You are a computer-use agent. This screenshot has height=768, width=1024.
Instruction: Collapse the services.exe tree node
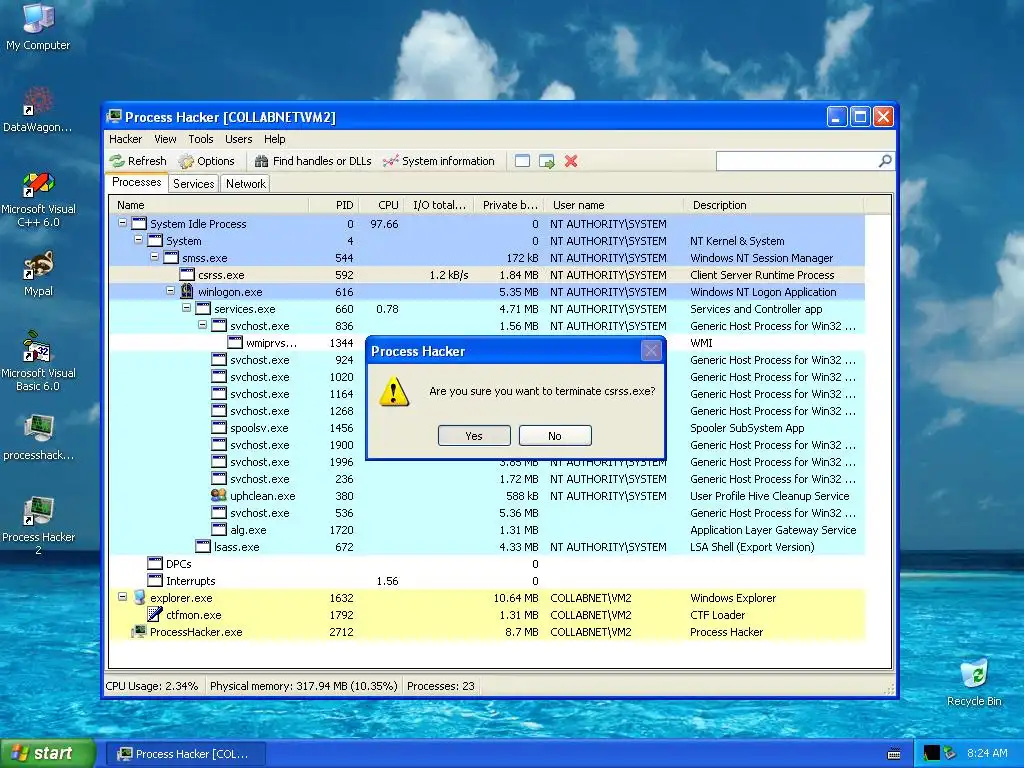[x=187, y=308]
